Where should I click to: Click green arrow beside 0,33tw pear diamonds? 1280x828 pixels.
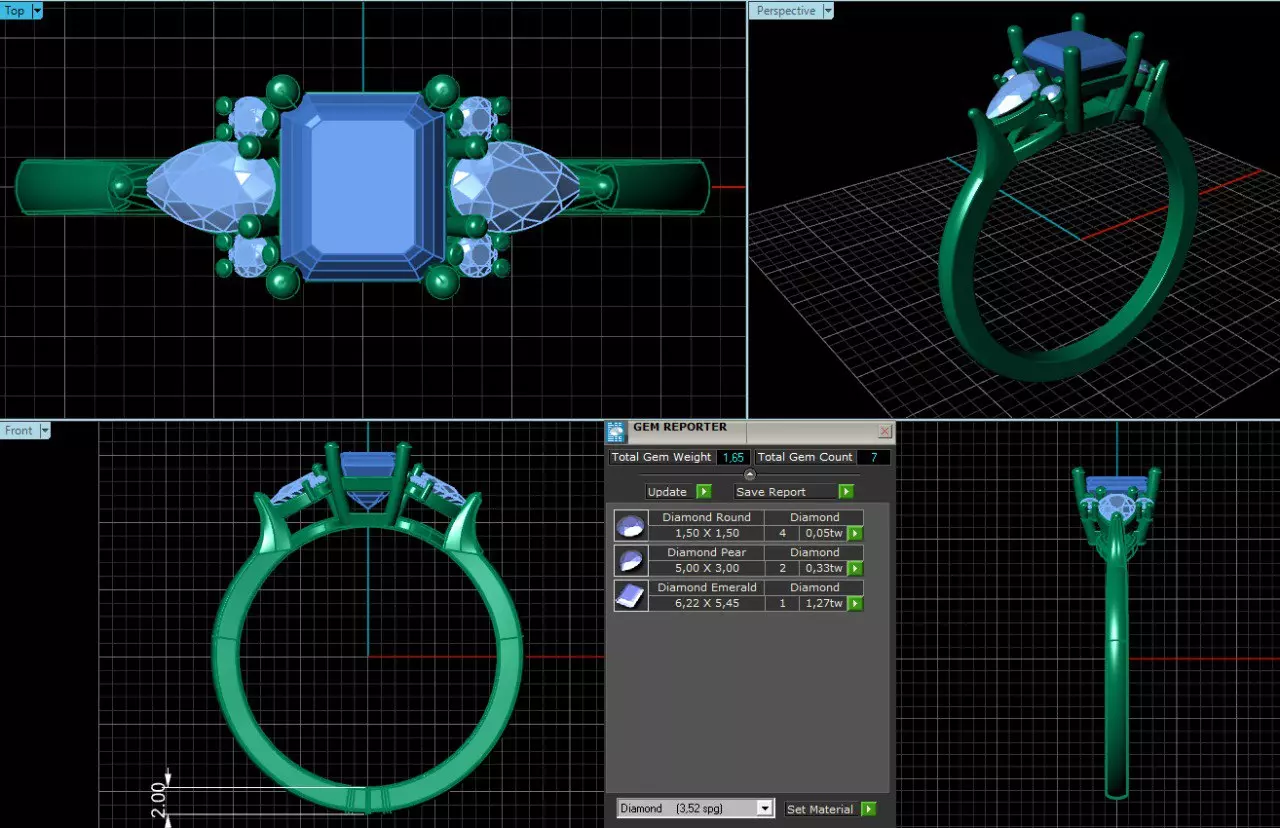point(856,568)
